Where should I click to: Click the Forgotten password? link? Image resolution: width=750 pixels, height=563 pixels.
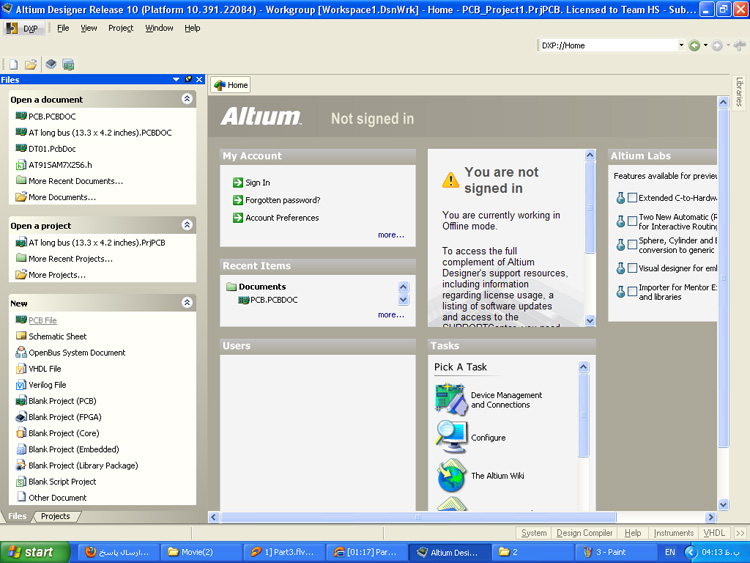point(283,200)
